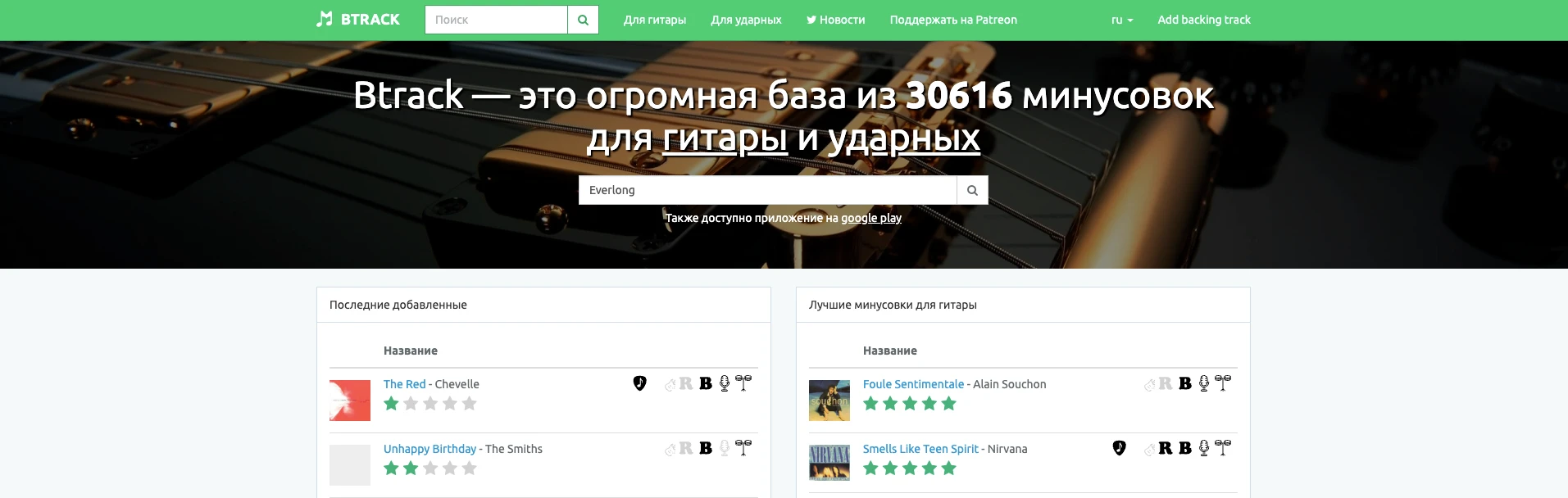Open the ru language dropdown
This screenshot has height=498, width=1568.
(1122, 20)
